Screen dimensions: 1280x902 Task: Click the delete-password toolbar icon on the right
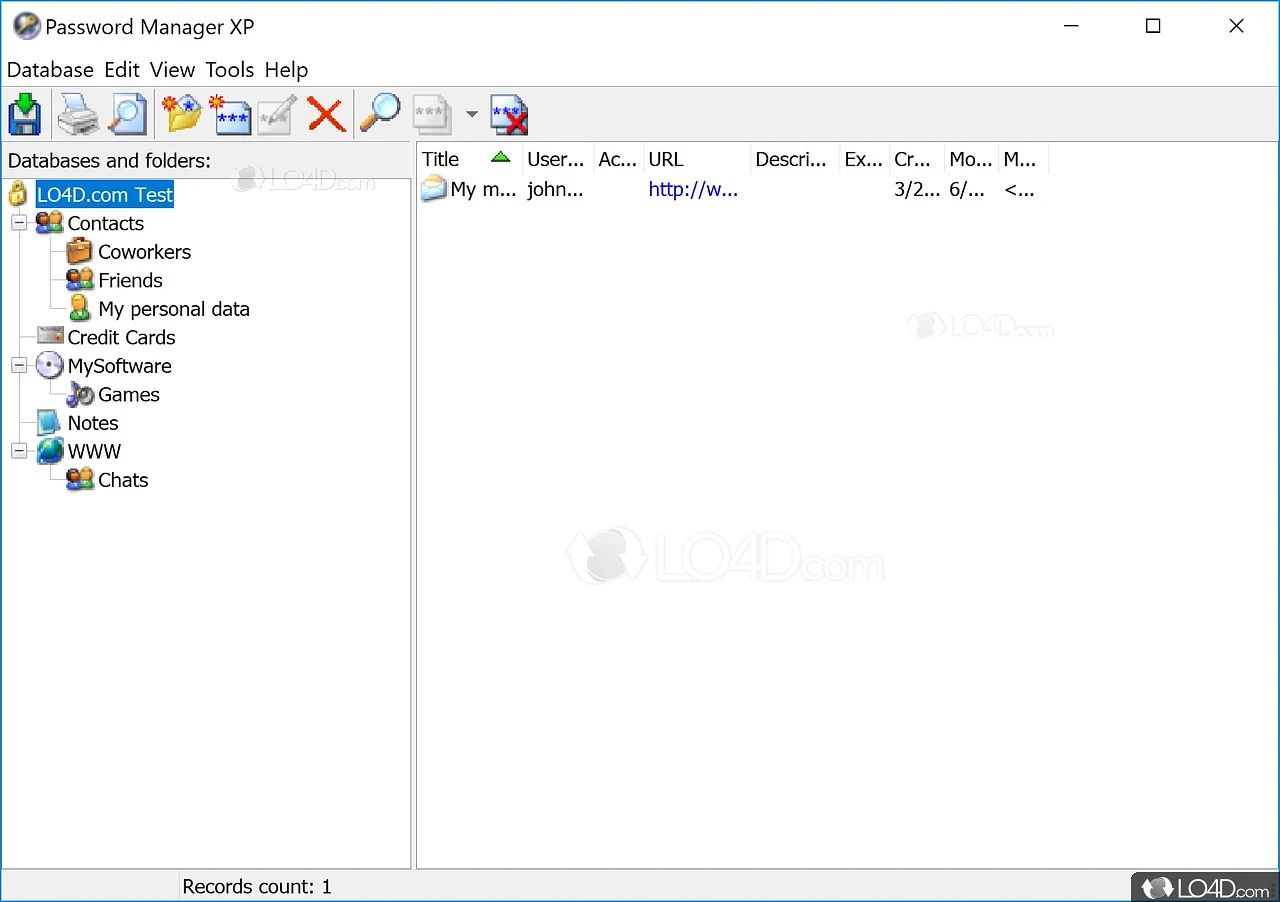pos(508,114)
